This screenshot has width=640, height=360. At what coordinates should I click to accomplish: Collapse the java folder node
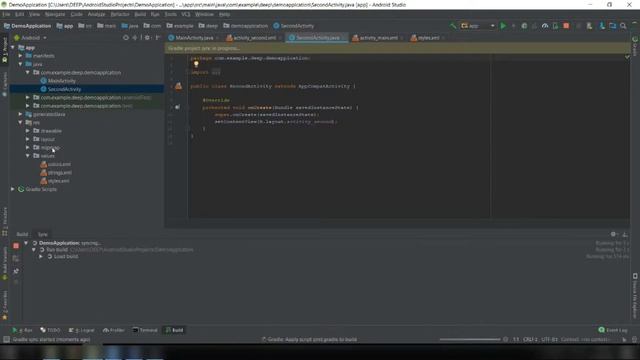coord(20,64)
